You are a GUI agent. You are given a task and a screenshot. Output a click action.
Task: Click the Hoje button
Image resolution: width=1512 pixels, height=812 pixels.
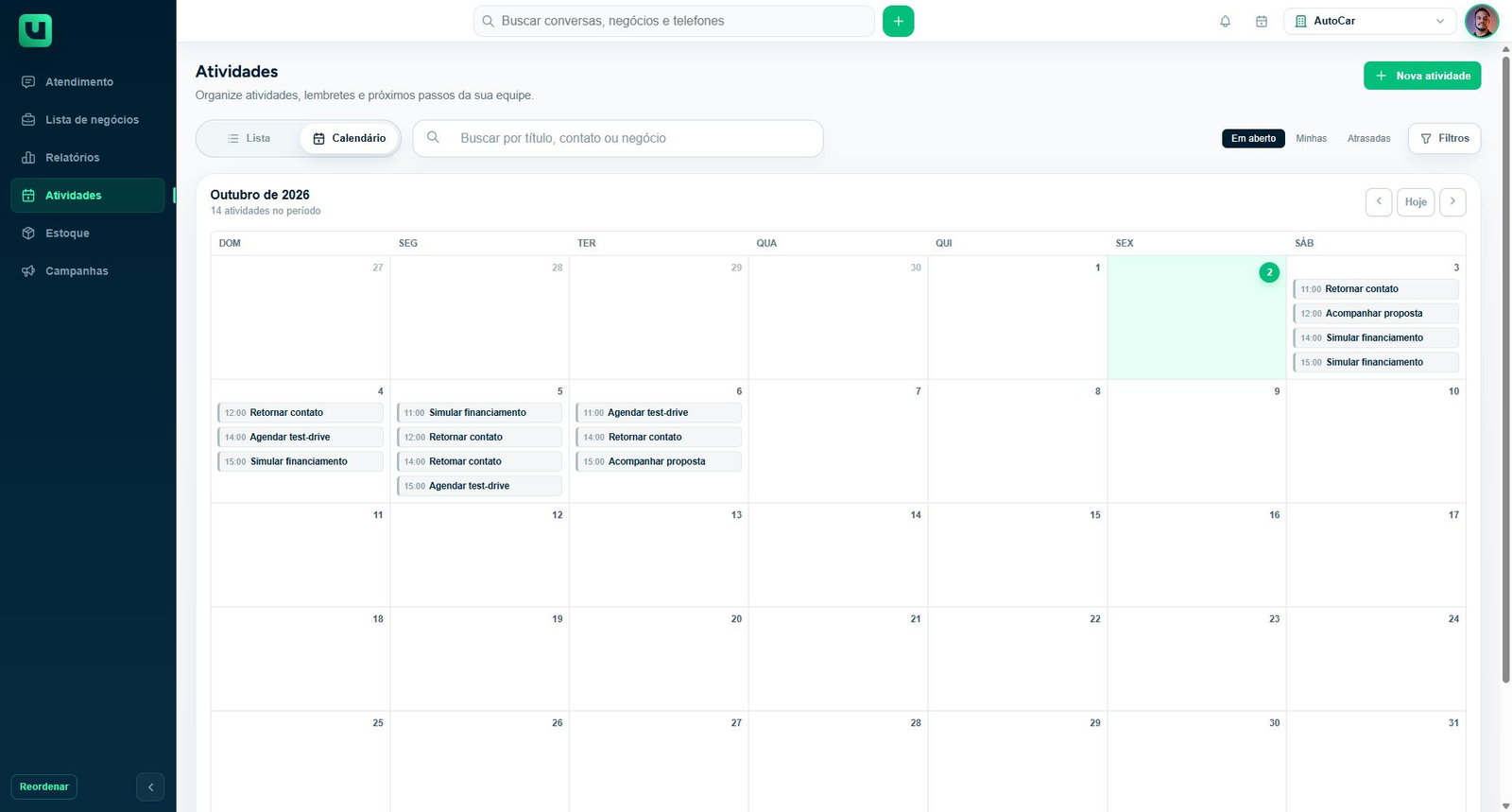click(x=1416, y=201)
